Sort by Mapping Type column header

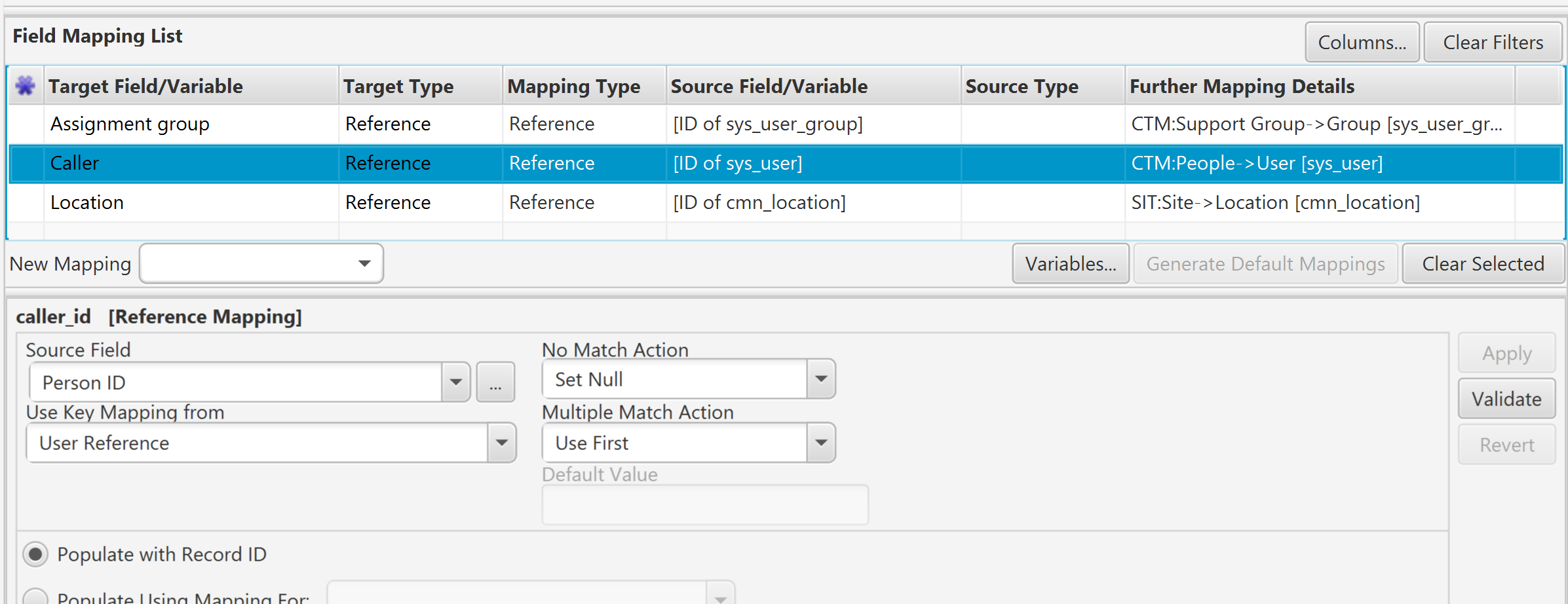[584, 86]
